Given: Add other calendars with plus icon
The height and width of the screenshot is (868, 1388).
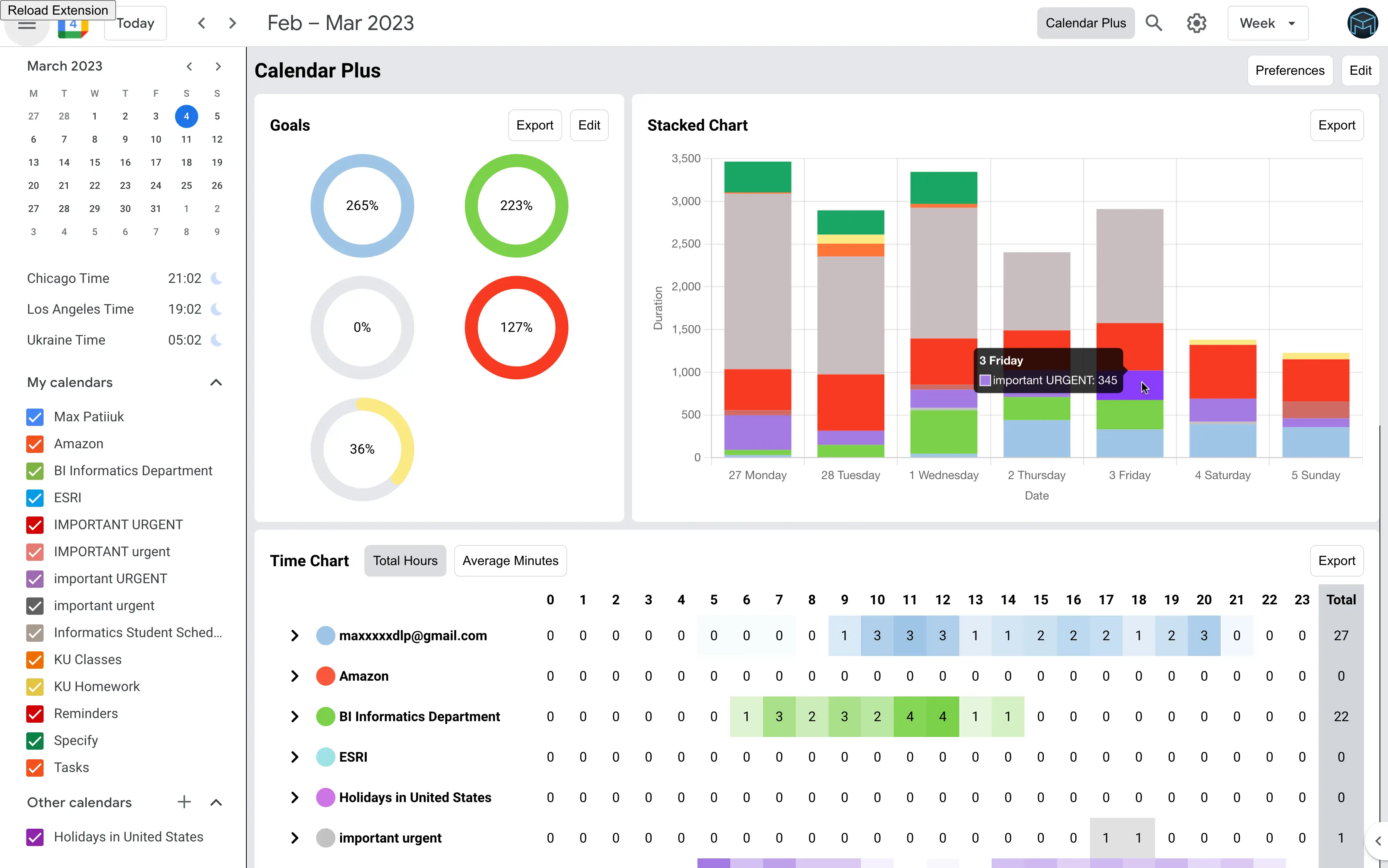Looking at the screenshot, I should click(184, 802).
